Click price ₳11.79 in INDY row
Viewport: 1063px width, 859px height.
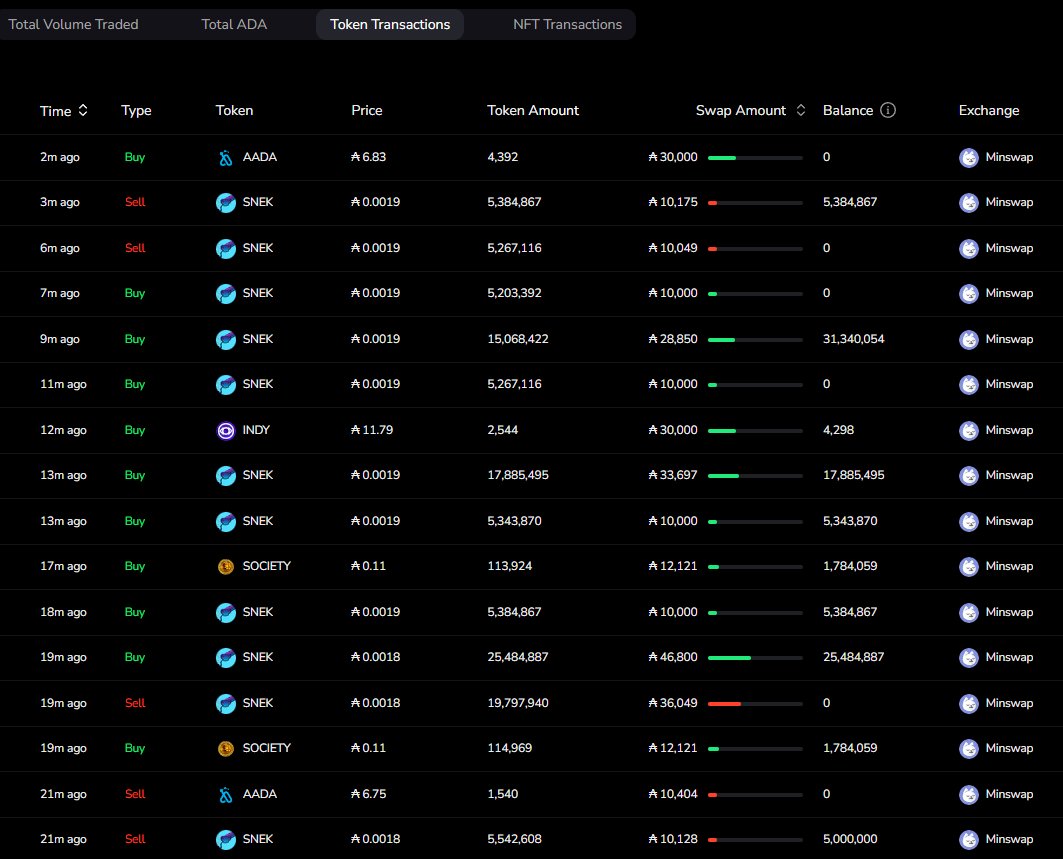point(372,430)
